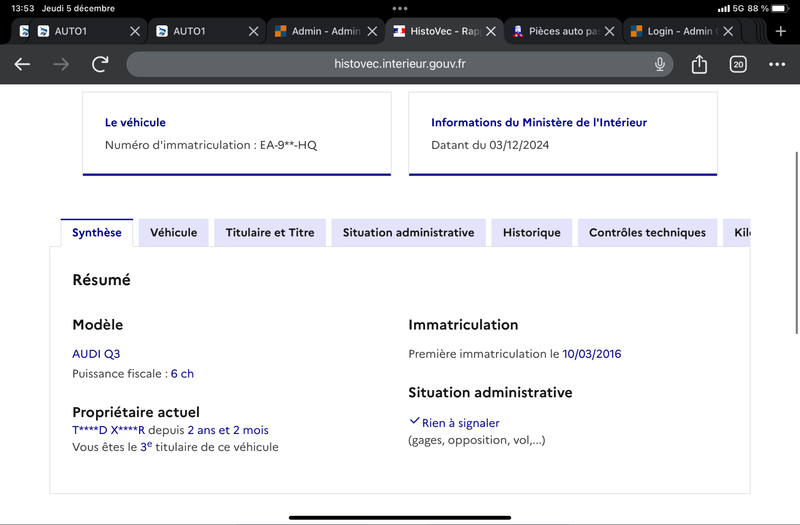The height and width of the screenshot is (525, 800).
Task: Click the 10/03/2016 registration date
Action: coord(592,354)
